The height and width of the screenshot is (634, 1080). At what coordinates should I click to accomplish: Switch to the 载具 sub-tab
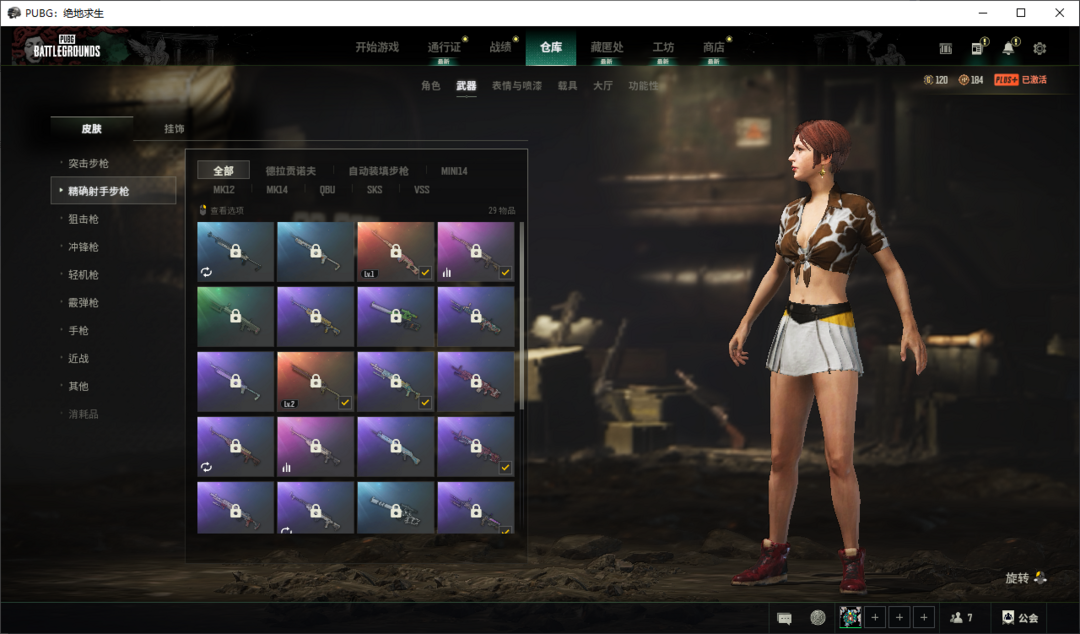567,85
